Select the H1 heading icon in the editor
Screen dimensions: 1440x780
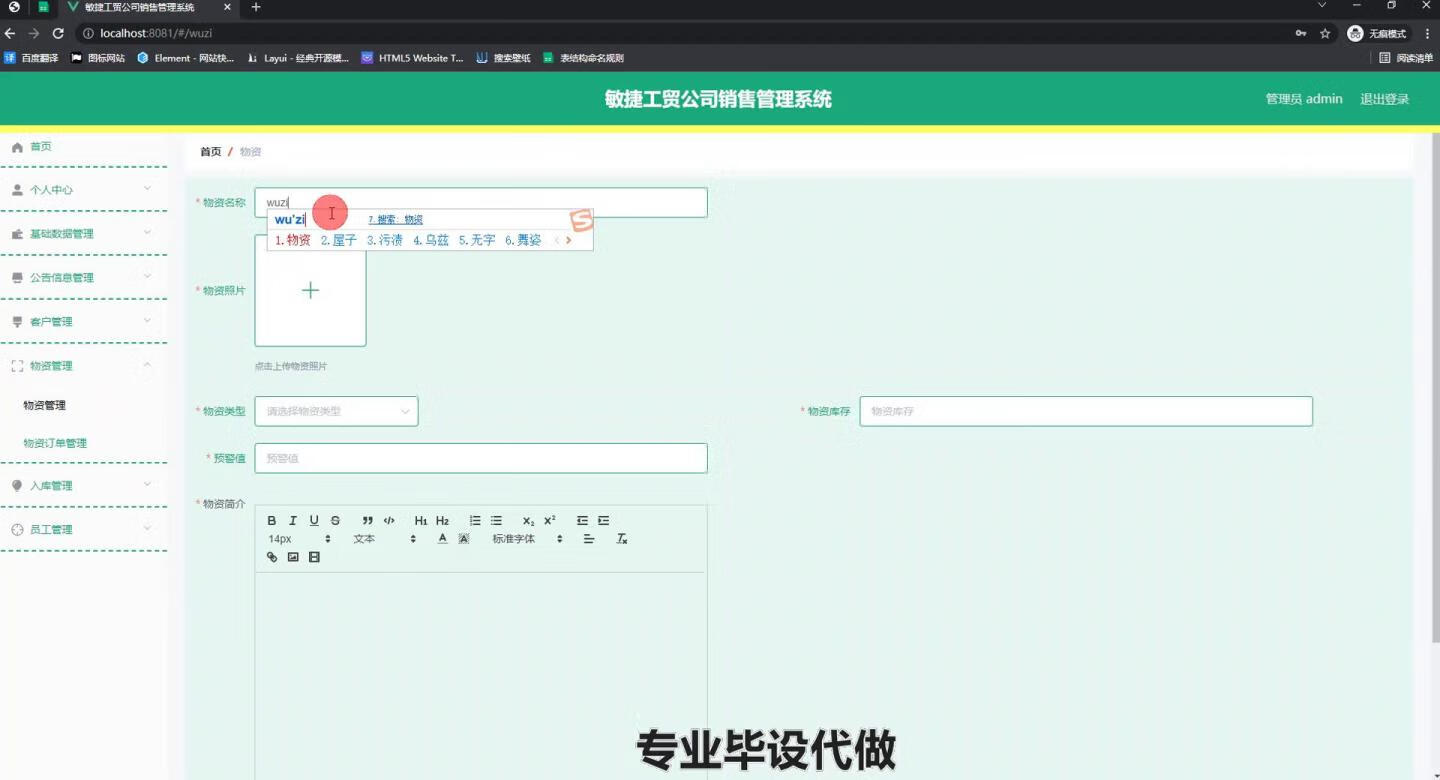pyautogui.click(x=420, y=520)
